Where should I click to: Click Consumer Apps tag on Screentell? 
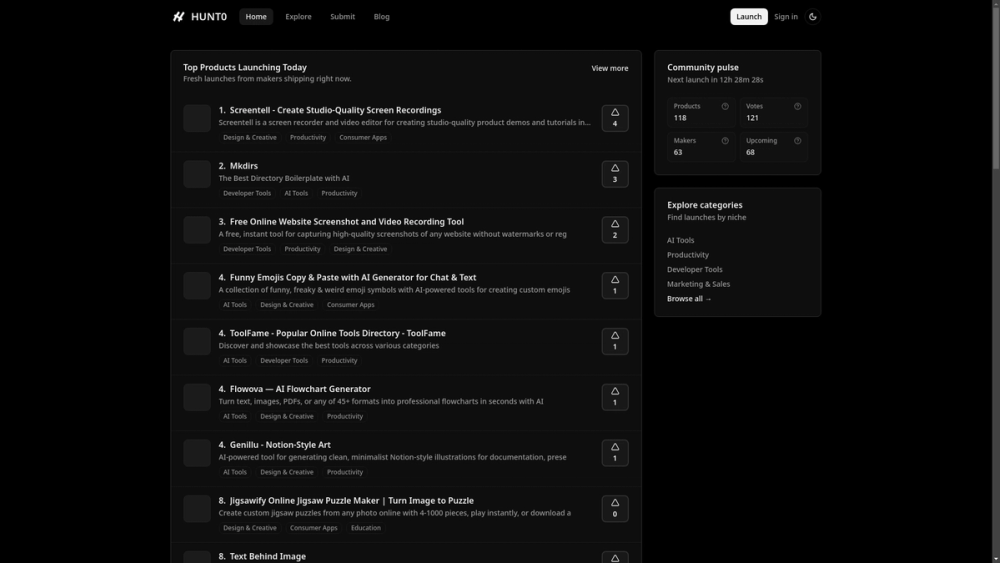click(x=363, y=138)
